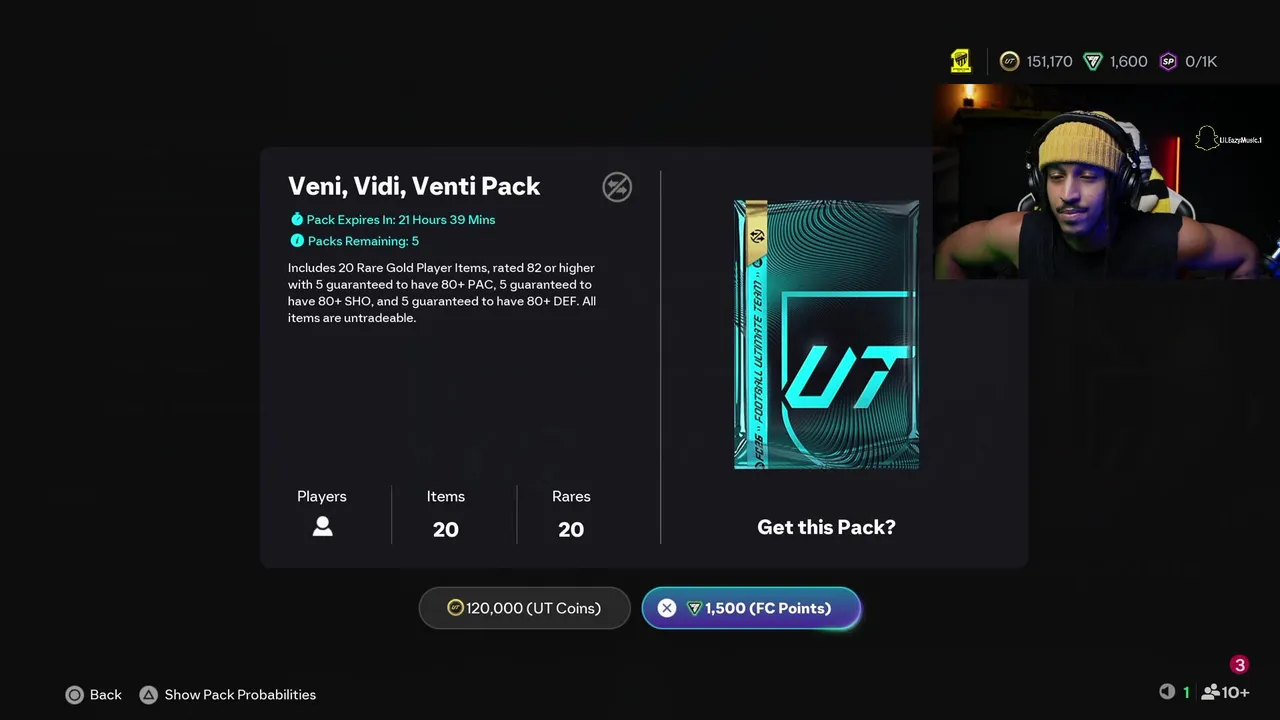
Task: Click the club badge icon in top bar
Action: point(960,61)
